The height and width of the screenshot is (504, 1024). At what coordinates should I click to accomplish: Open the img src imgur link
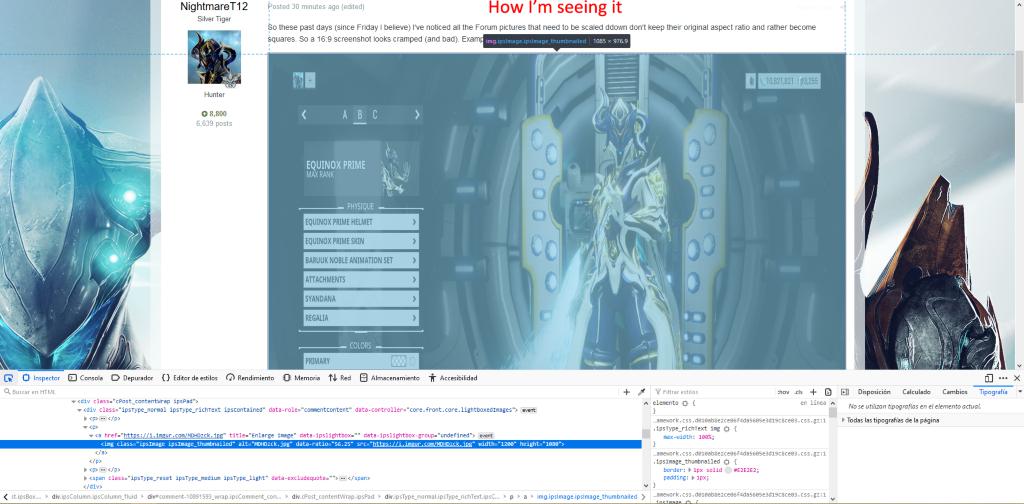click(x=422, y=444)
